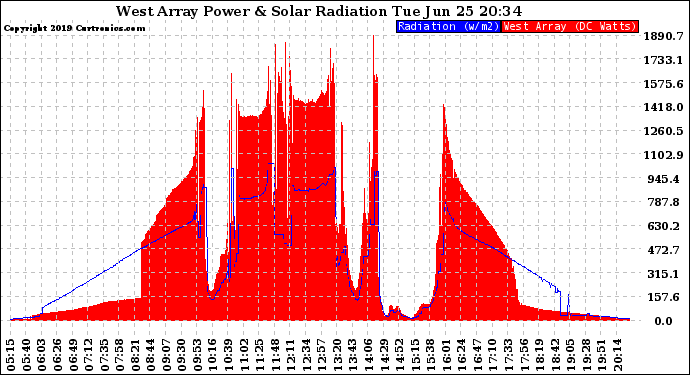Click the x-axis time label 16:47

476,355
